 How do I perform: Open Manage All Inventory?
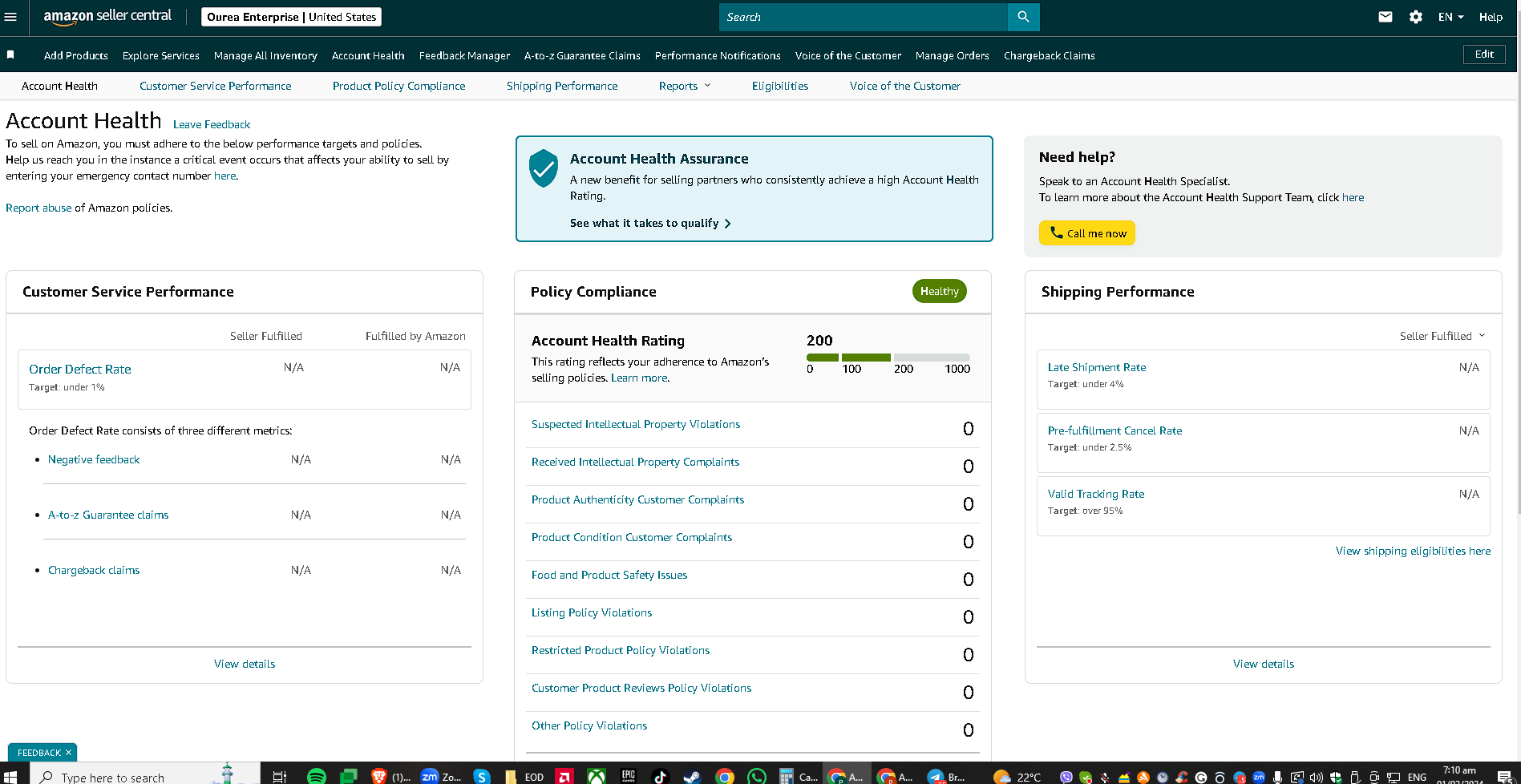[265, 55]
